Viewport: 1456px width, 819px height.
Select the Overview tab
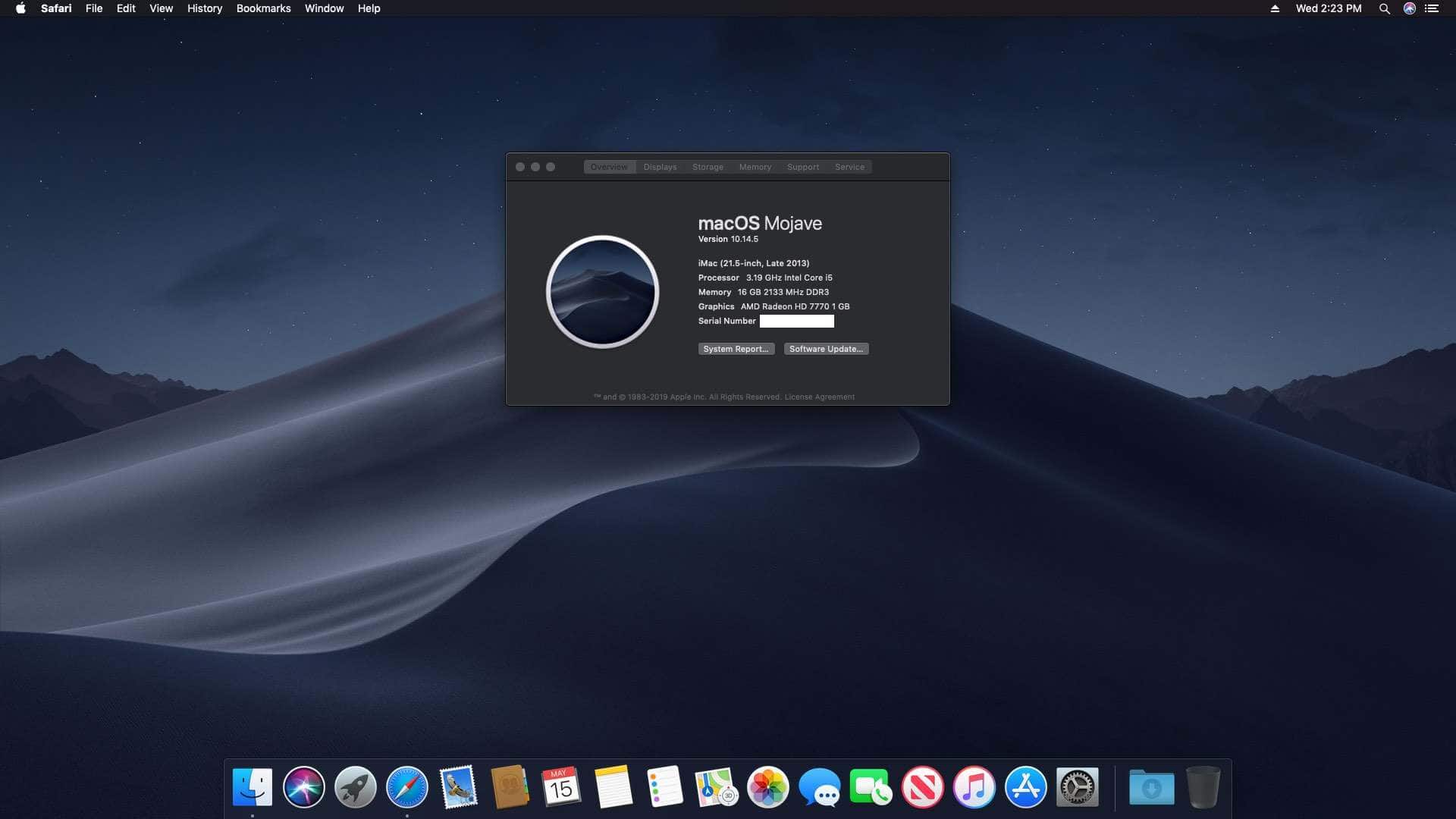[x=609, y=167]
